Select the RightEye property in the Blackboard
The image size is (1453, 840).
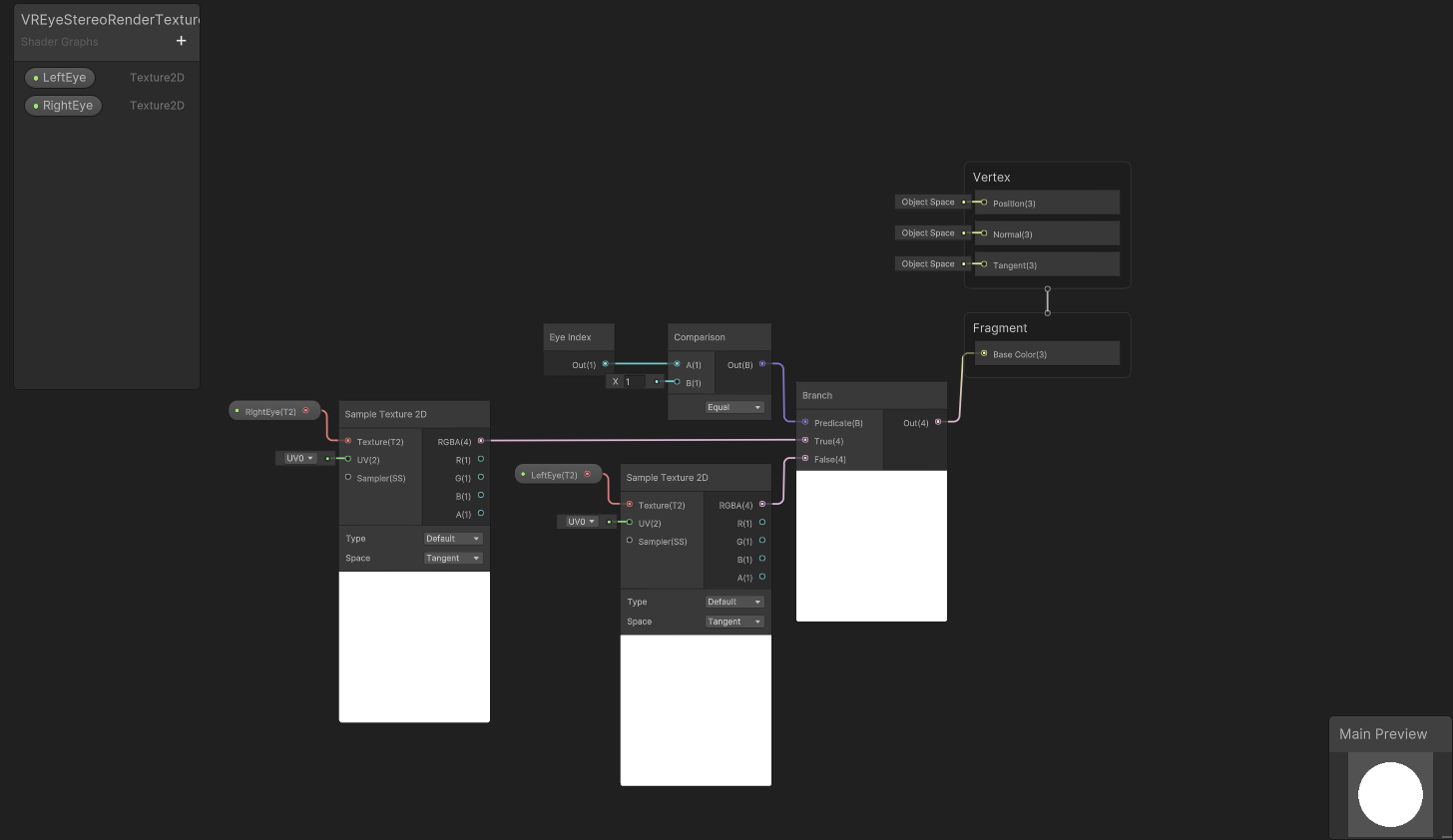[63, 106]
